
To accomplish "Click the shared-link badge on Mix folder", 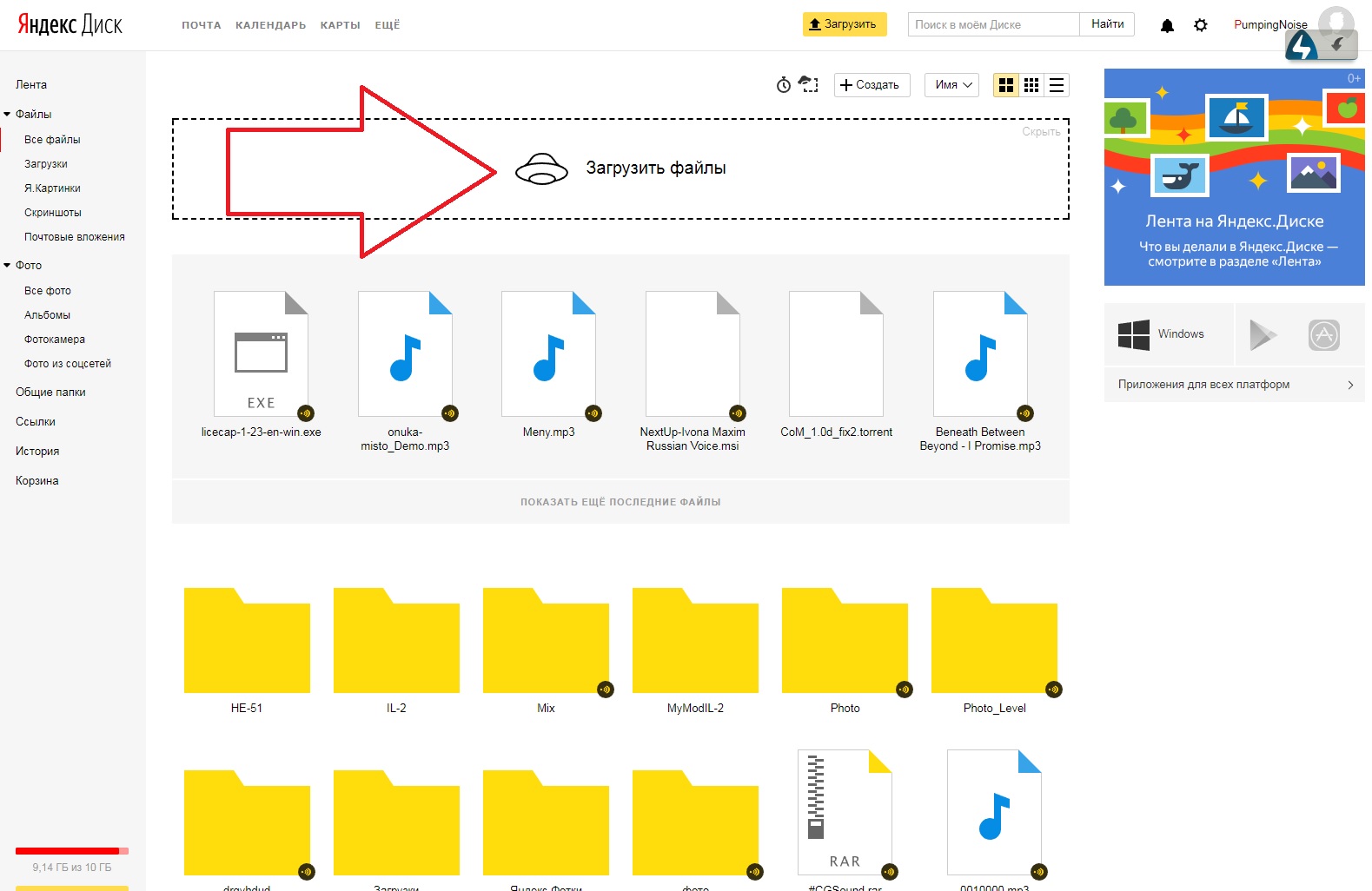I will pos(606,690).
